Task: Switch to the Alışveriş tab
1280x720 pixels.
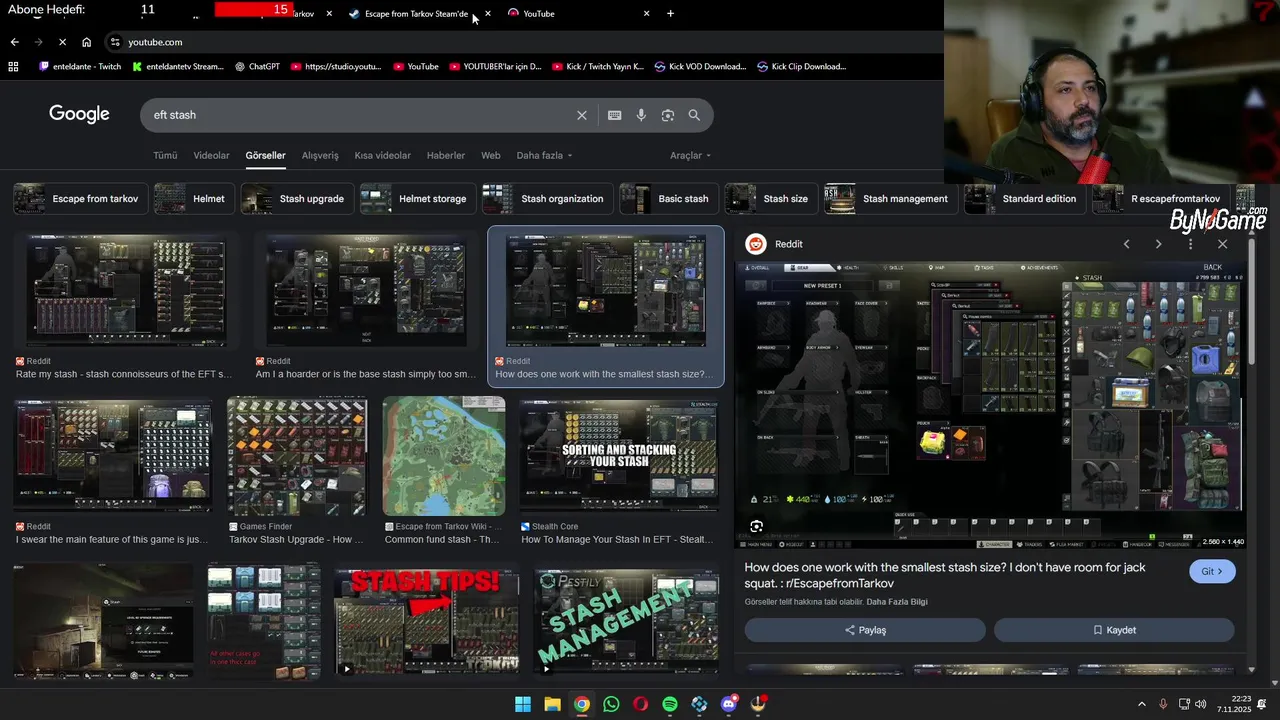Action: tap(320, 156)
